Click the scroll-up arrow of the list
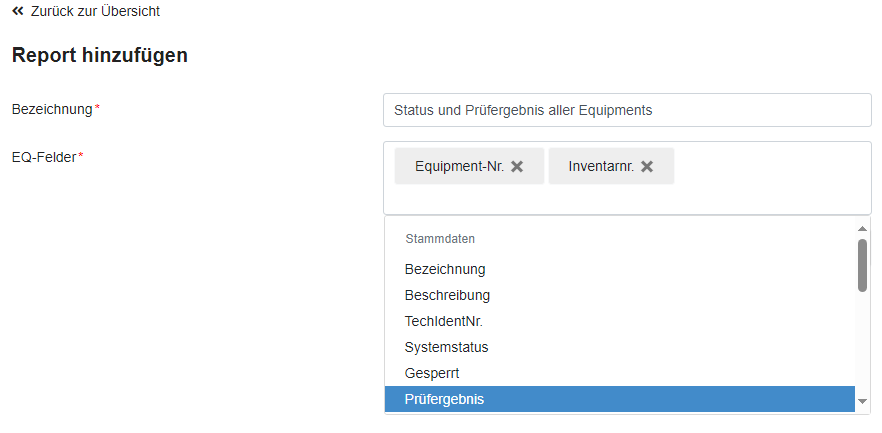 coord(862,227)
